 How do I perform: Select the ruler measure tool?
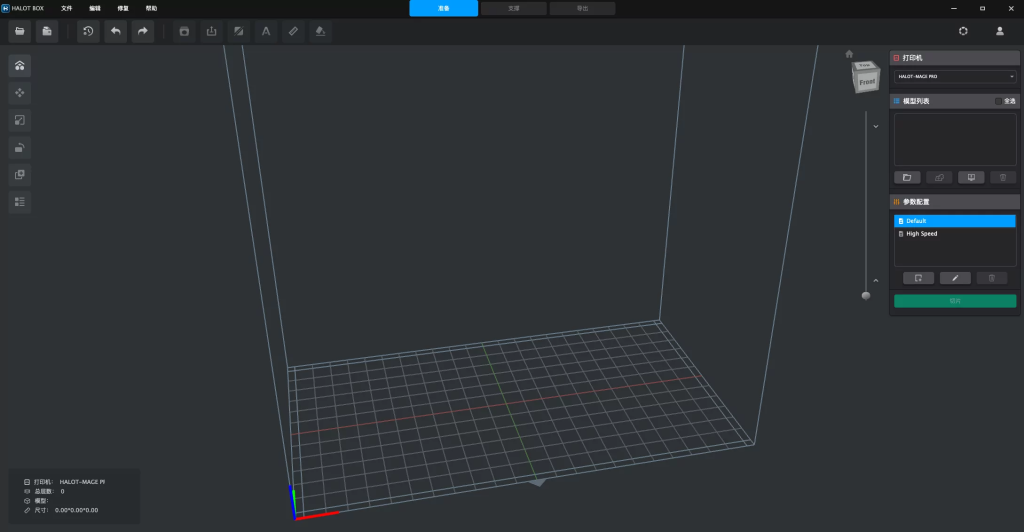pos(293,31)
